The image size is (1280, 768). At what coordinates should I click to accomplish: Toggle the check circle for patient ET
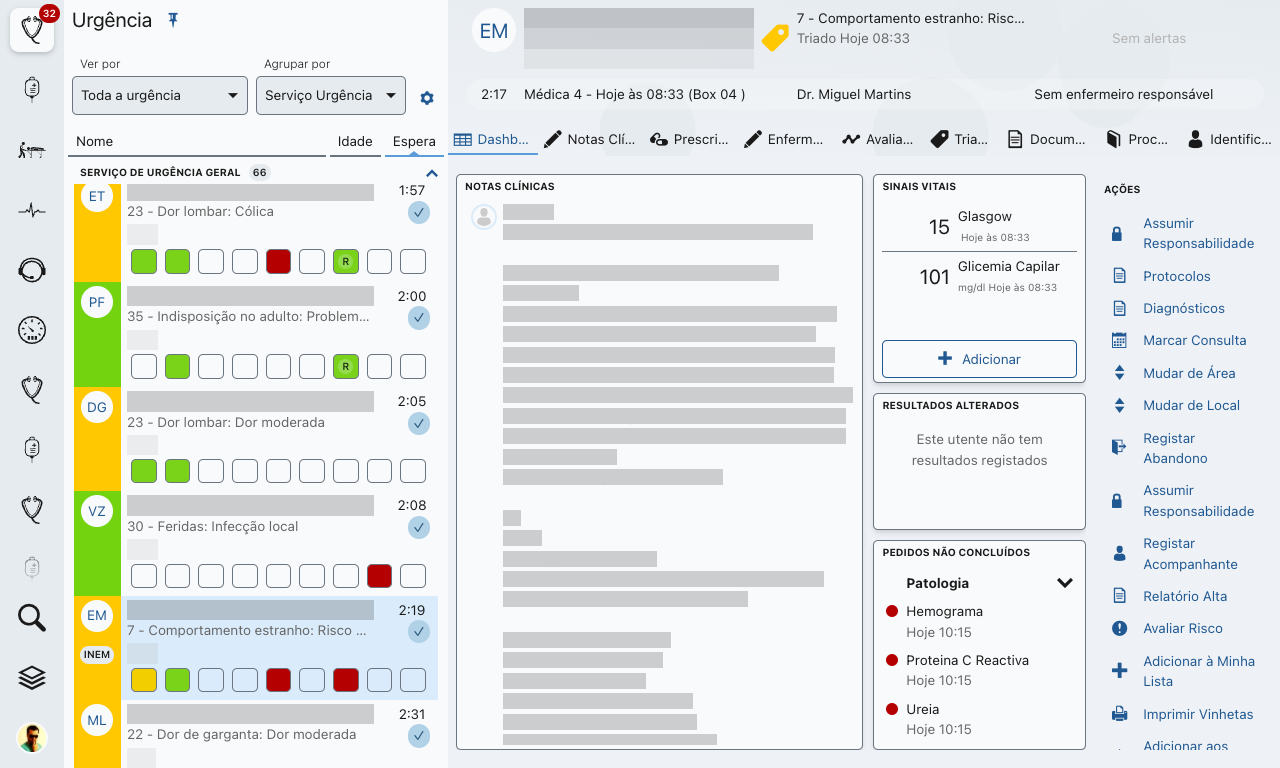pos(418,213)
